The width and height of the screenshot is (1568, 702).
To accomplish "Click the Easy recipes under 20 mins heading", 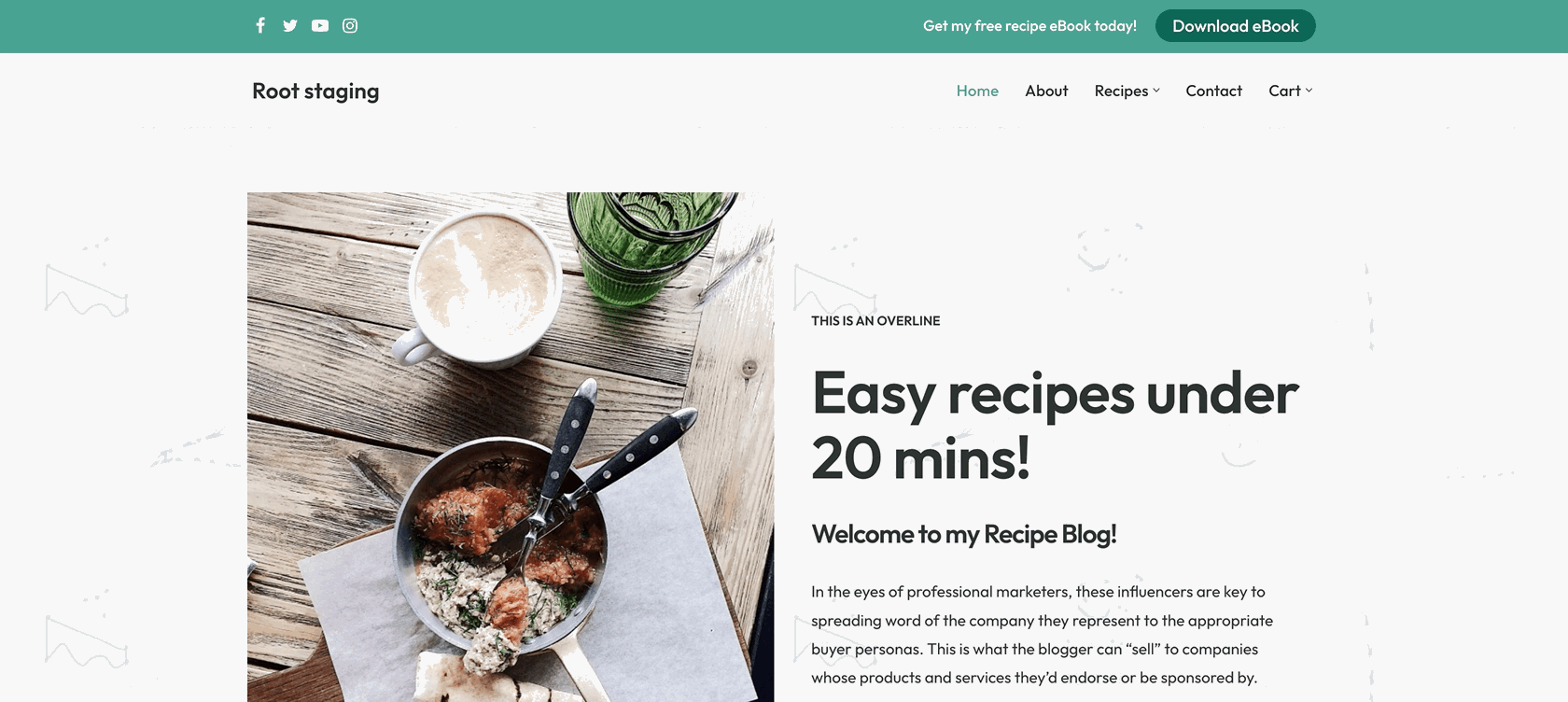I will tap(1055, 425).
